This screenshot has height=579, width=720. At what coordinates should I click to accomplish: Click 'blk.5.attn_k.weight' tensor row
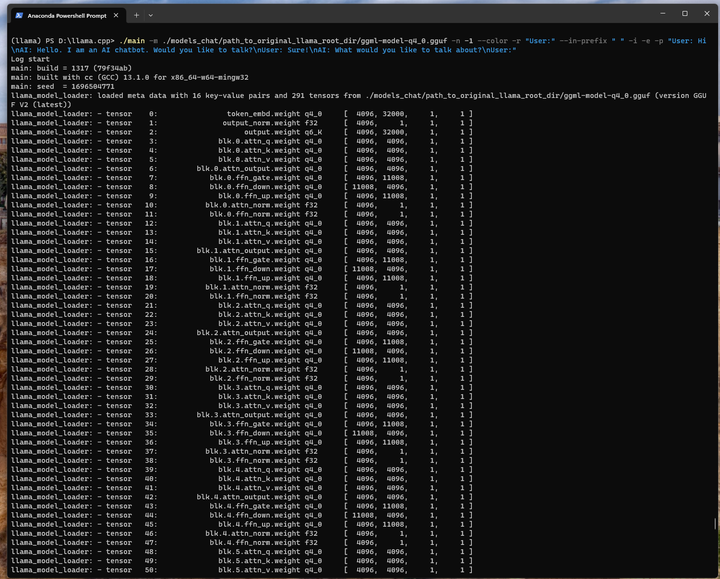(242, 561)
